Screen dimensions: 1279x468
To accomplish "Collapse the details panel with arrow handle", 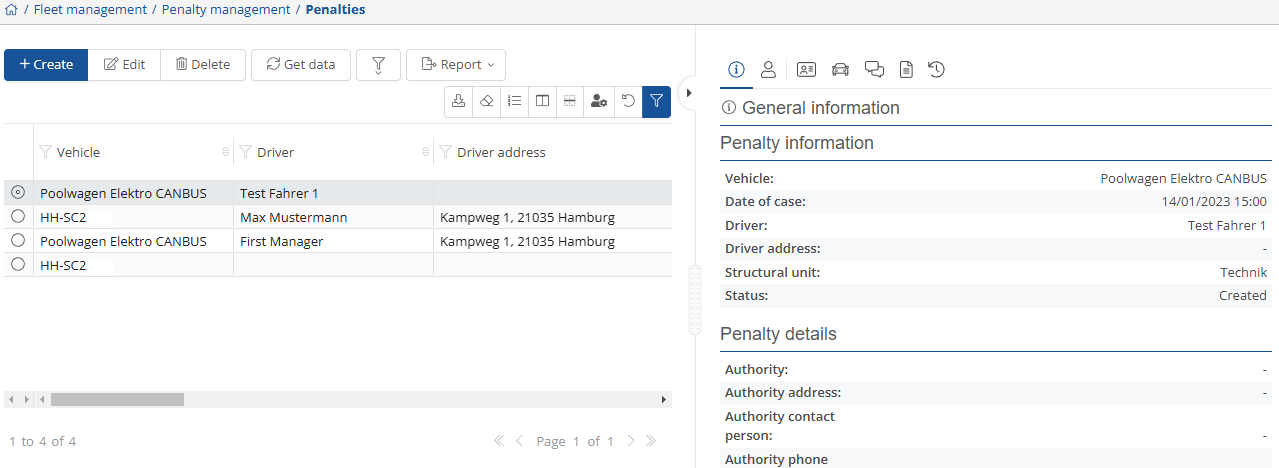I will coord(688,93).
